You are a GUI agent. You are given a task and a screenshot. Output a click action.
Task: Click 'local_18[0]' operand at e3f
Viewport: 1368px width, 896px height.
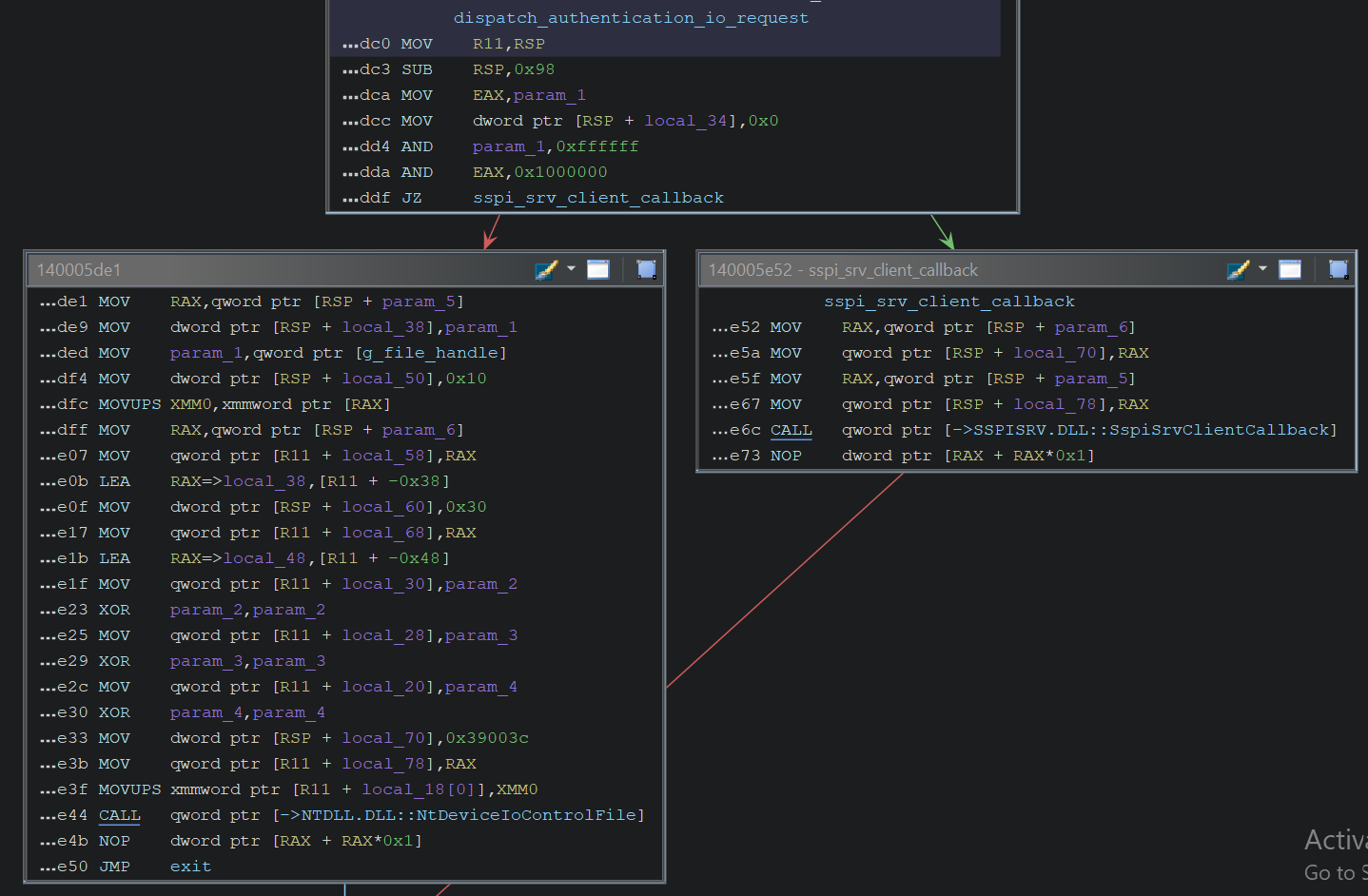[x=419, y=789]
